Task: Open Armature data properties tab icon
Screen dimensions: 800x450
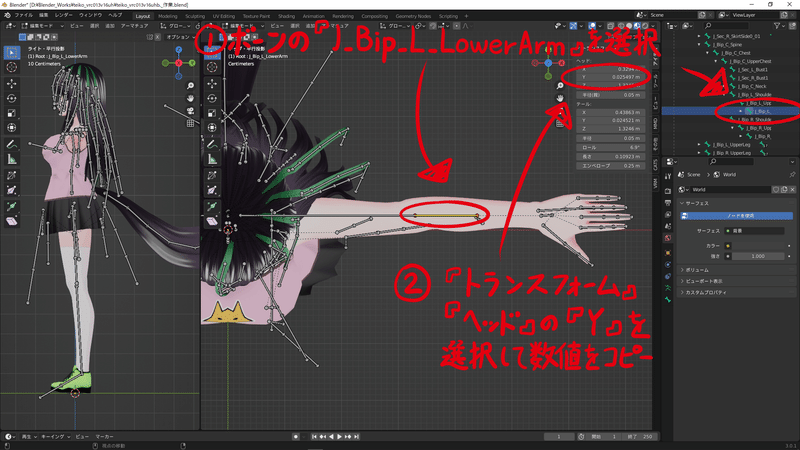Action: pos(668,288)
